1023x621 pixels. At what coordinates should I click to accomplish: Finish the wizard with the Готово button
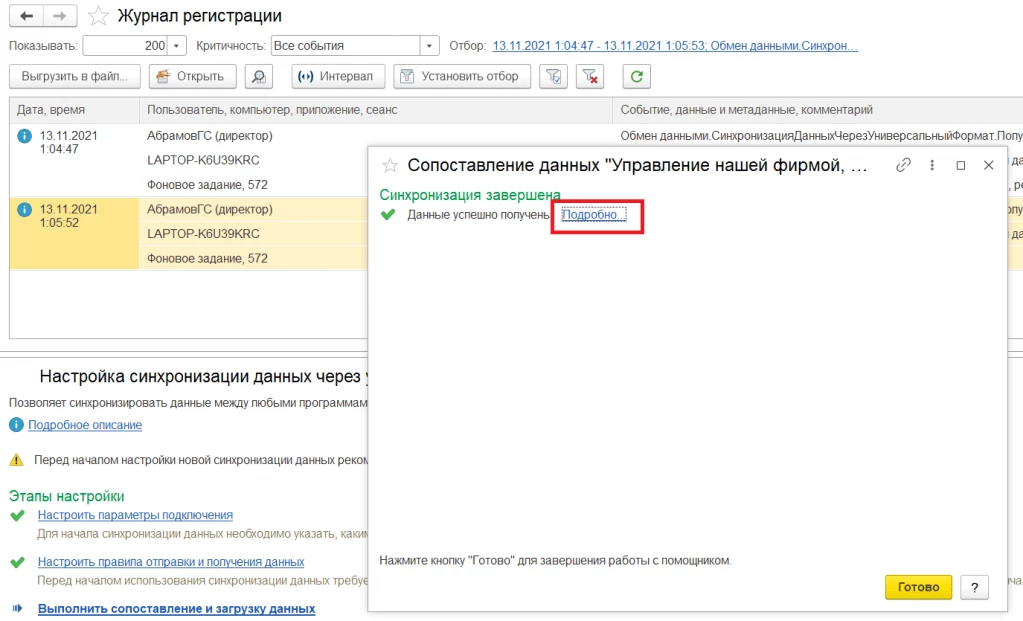(919, 587)
